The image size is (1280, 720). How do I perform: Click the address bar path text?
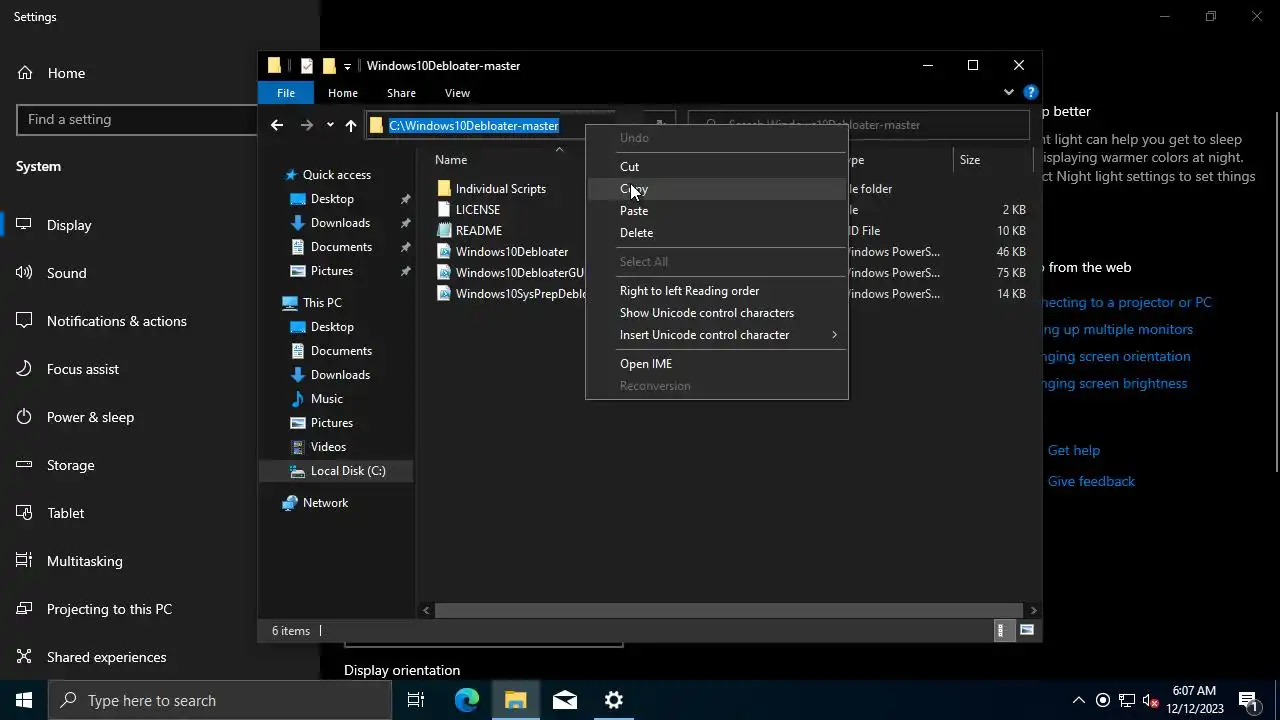click(474, 125)
